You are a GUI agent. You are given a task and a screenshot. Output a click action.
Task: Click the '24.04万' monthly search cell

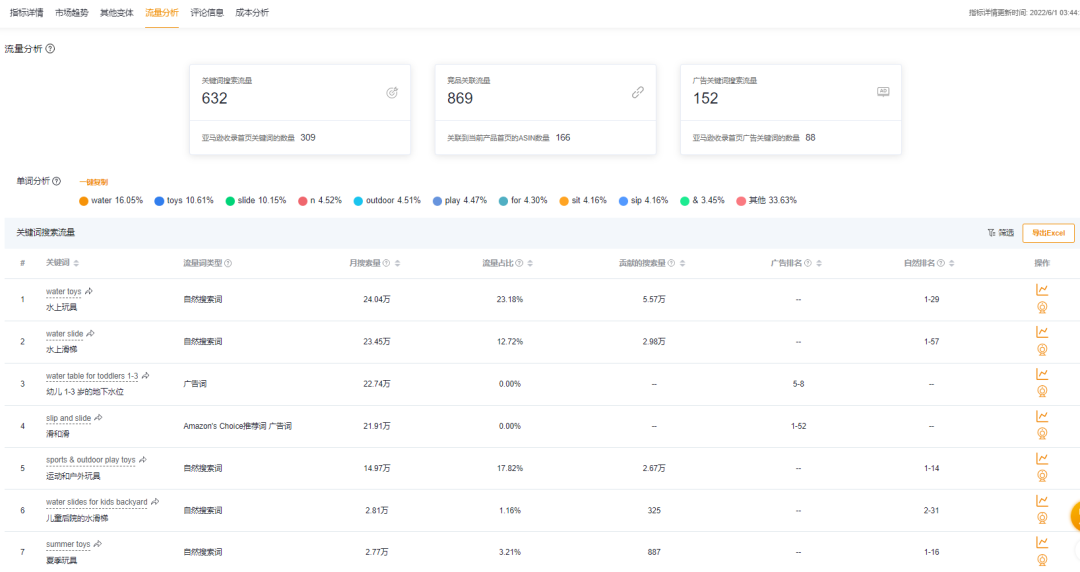pos(377,299)
